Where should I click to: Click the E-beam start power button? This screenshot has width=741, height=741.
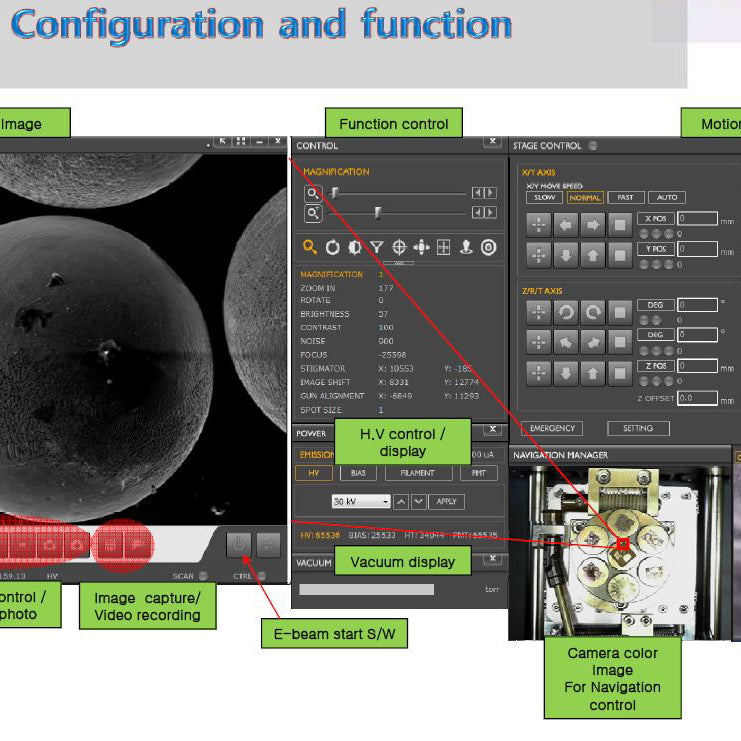pyautogui.click(x=239, y=545)
